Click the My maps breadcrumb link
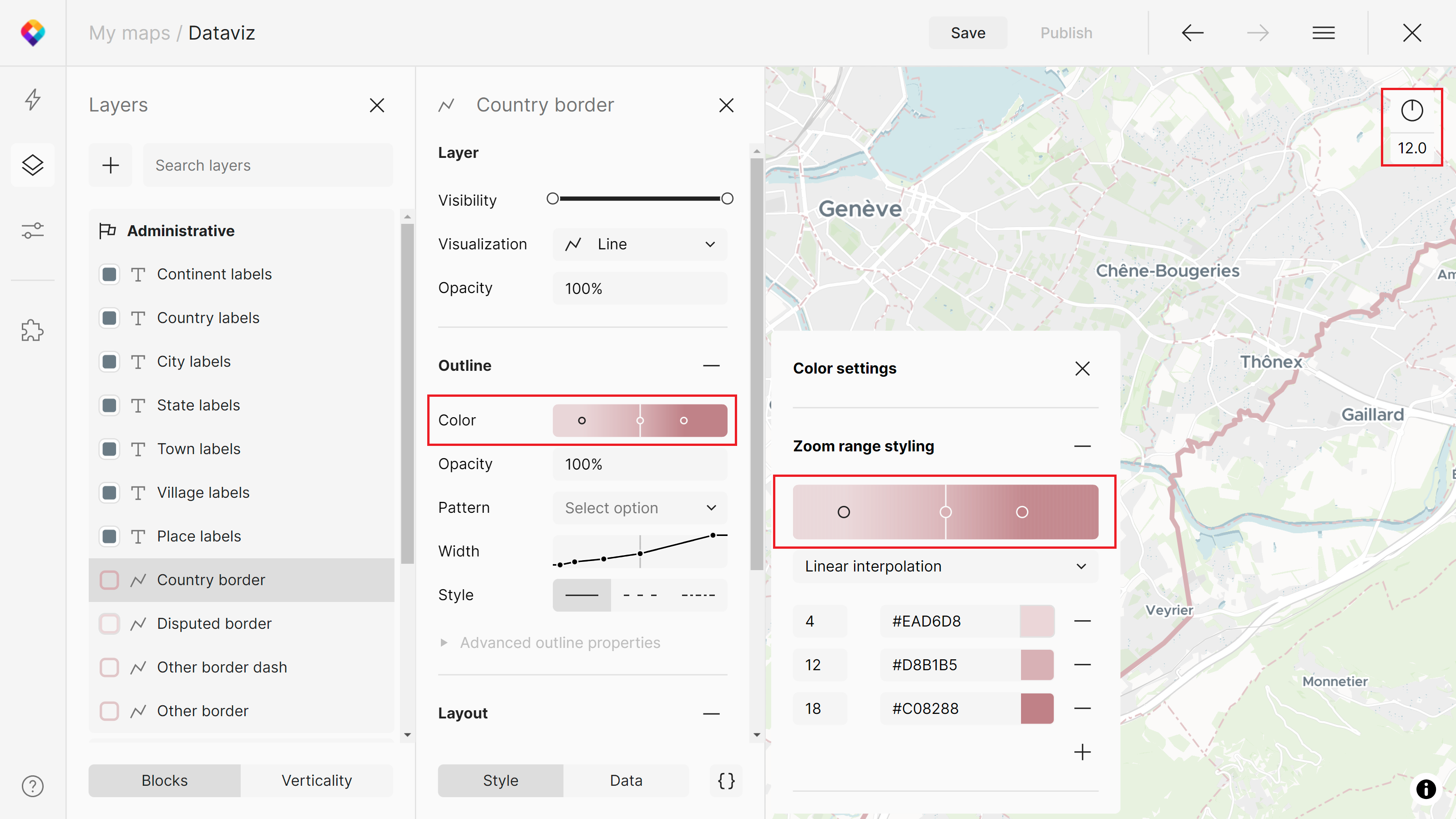 click(129, 33)
